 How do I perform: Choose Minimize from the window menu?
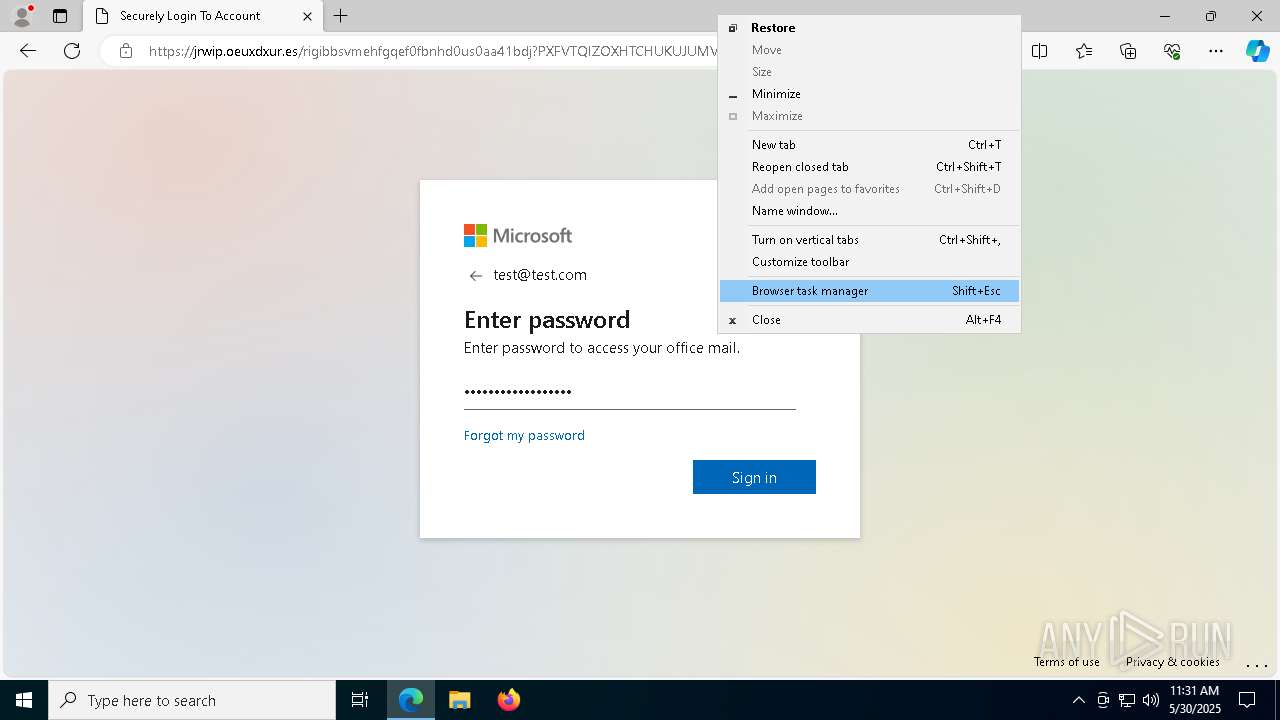point(869,94)
